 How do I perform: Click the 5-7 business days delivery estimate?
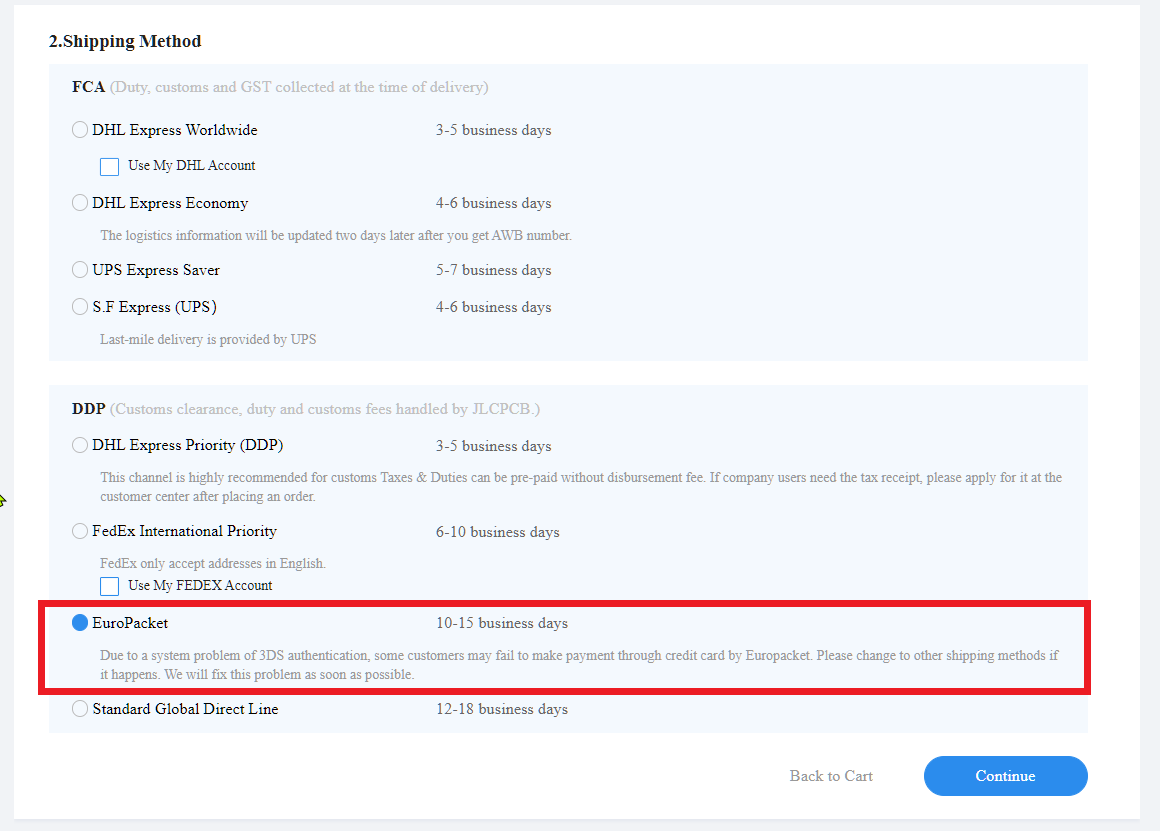pyautogui.click(x=493, y=270)
